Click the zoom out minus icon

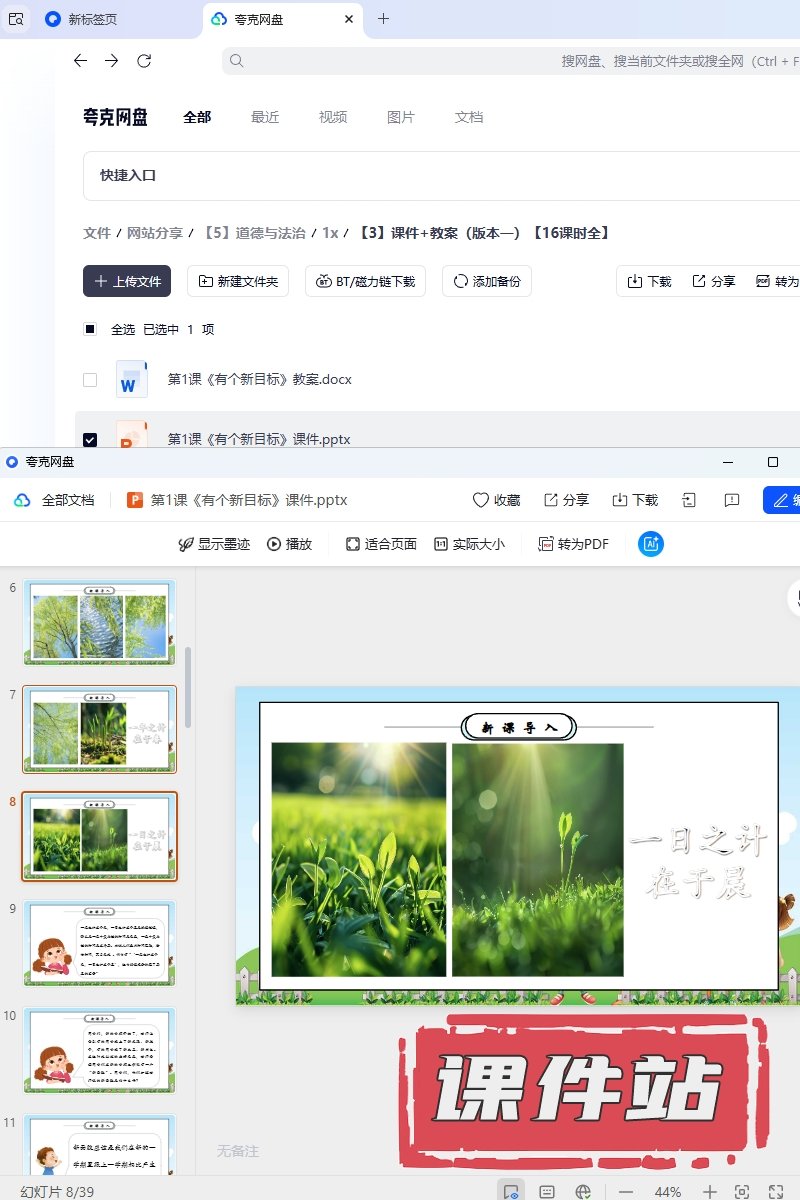coord(626,1192)
